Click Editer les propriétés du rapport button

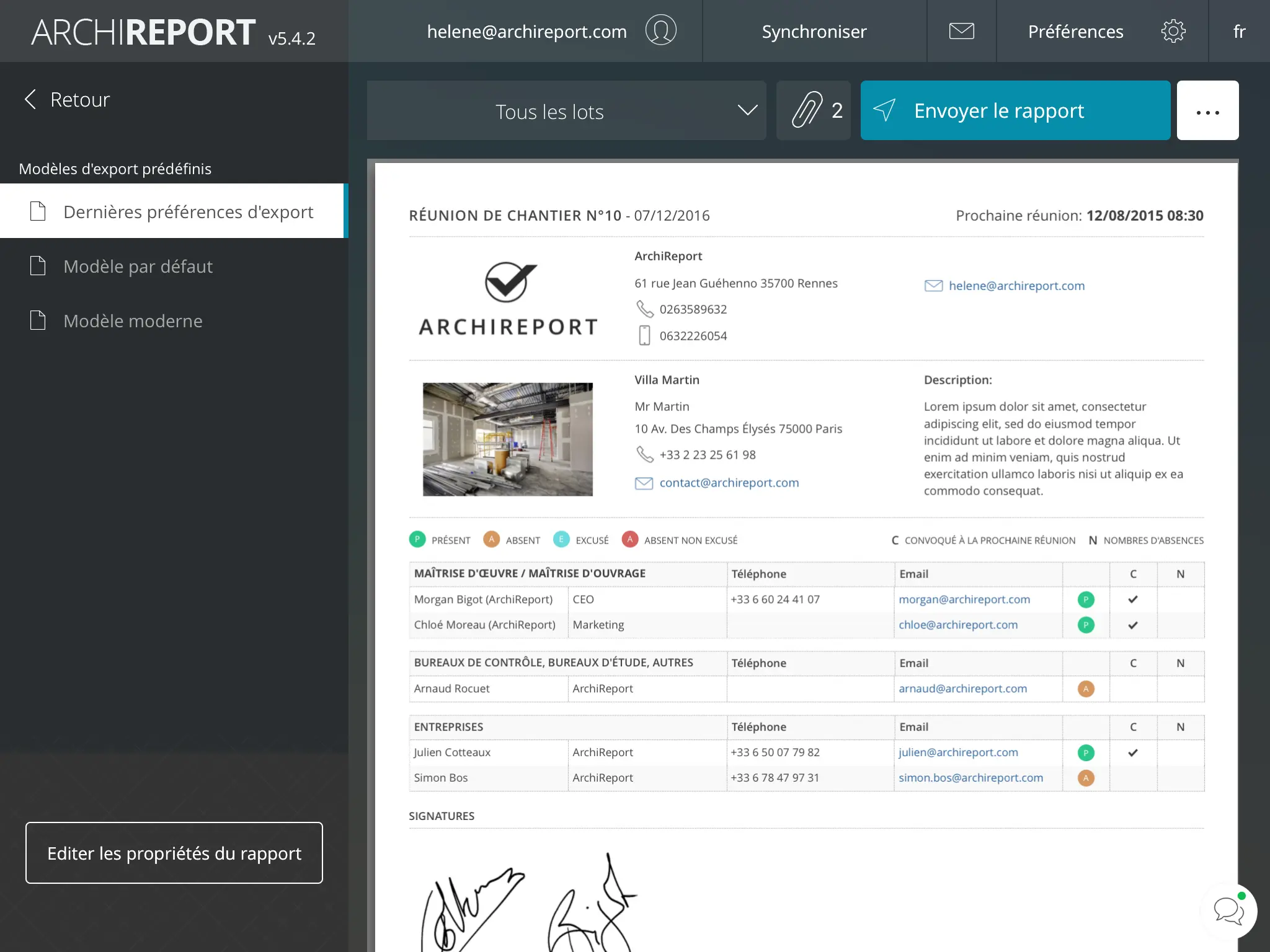(174, 853)
